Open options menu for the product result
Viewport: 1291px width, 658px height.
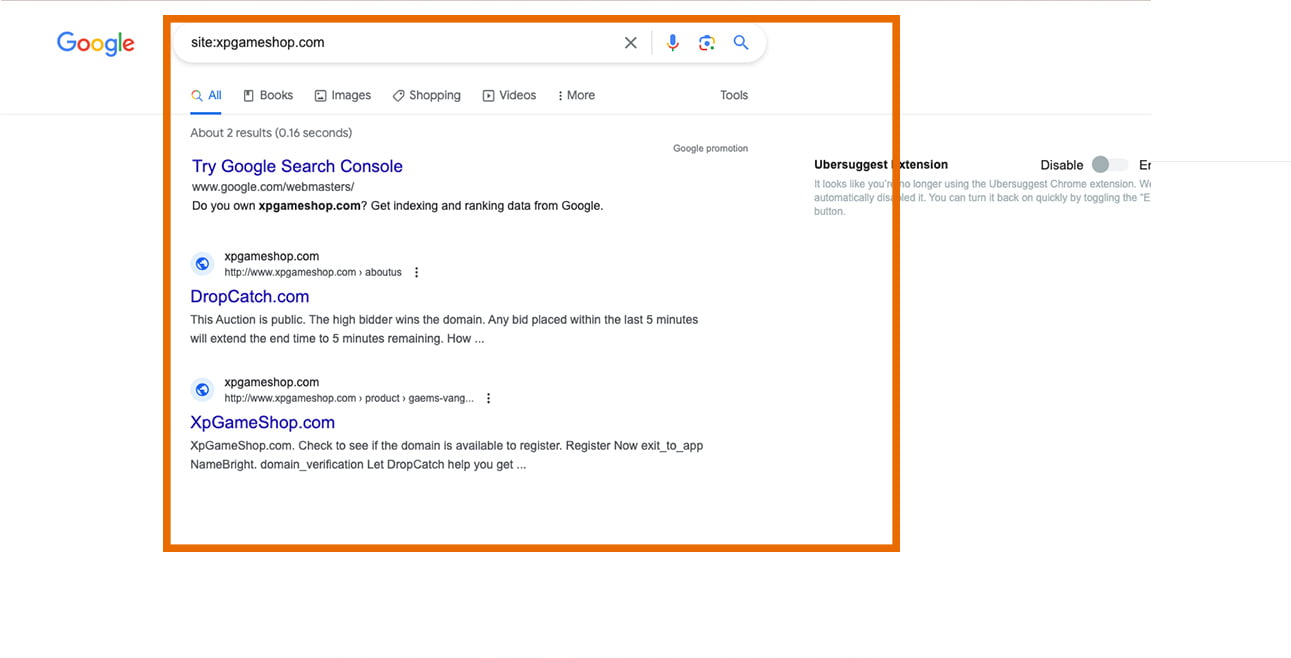489,398
